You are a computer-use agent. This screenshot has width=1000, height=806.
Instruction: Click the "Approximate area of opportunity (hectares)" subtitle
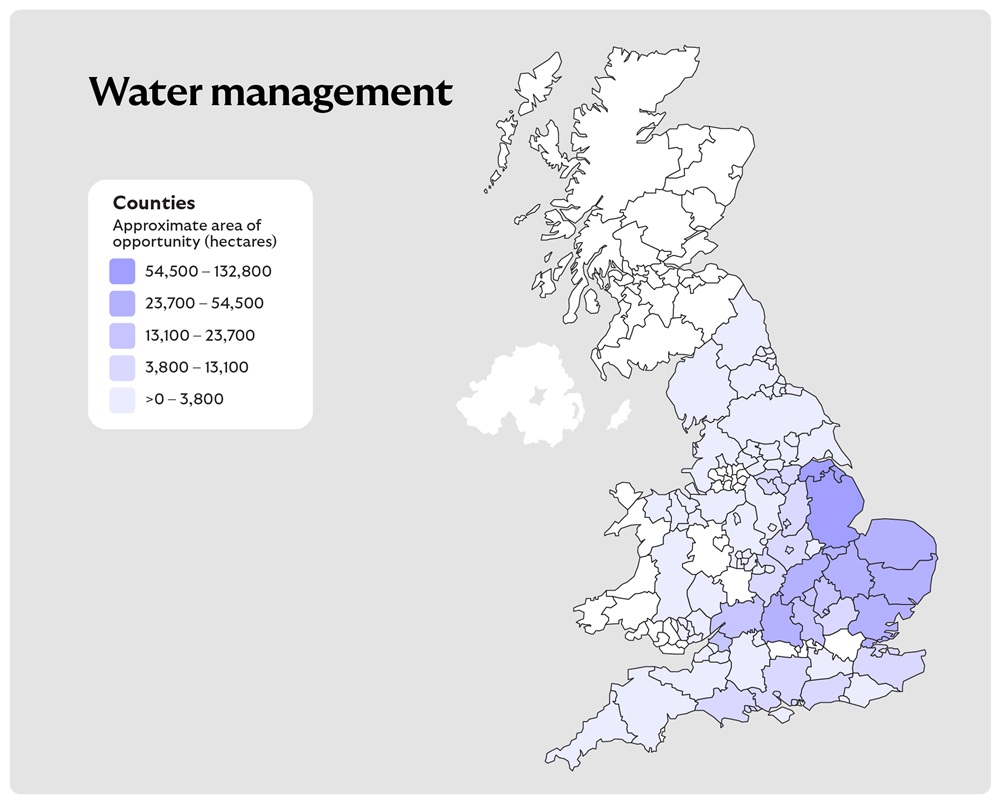pos(194,234)
